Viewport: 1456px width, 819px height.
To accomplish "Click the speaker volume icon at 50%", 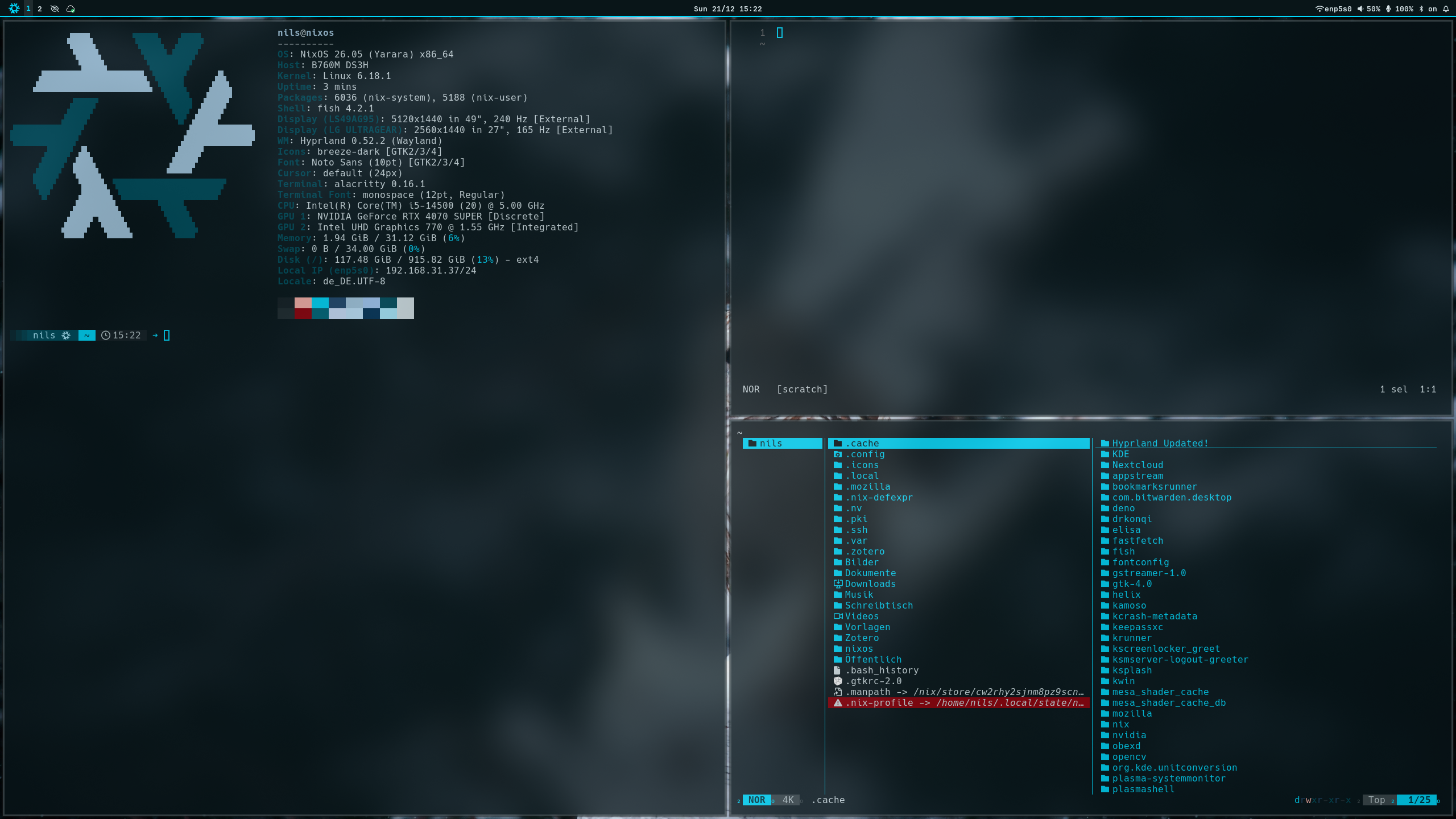I will tap(1360, 9).
